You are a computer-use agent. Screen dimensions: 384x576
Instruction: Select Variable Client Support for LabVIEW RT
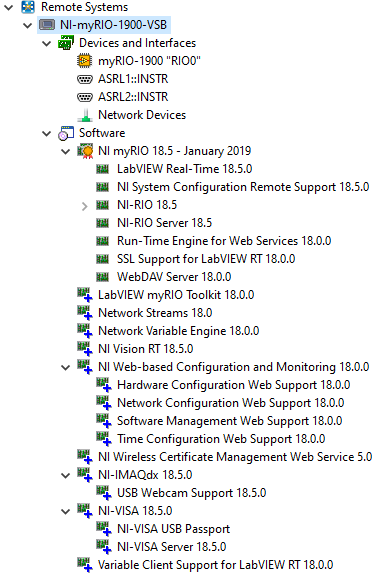[x=215, y=565]
